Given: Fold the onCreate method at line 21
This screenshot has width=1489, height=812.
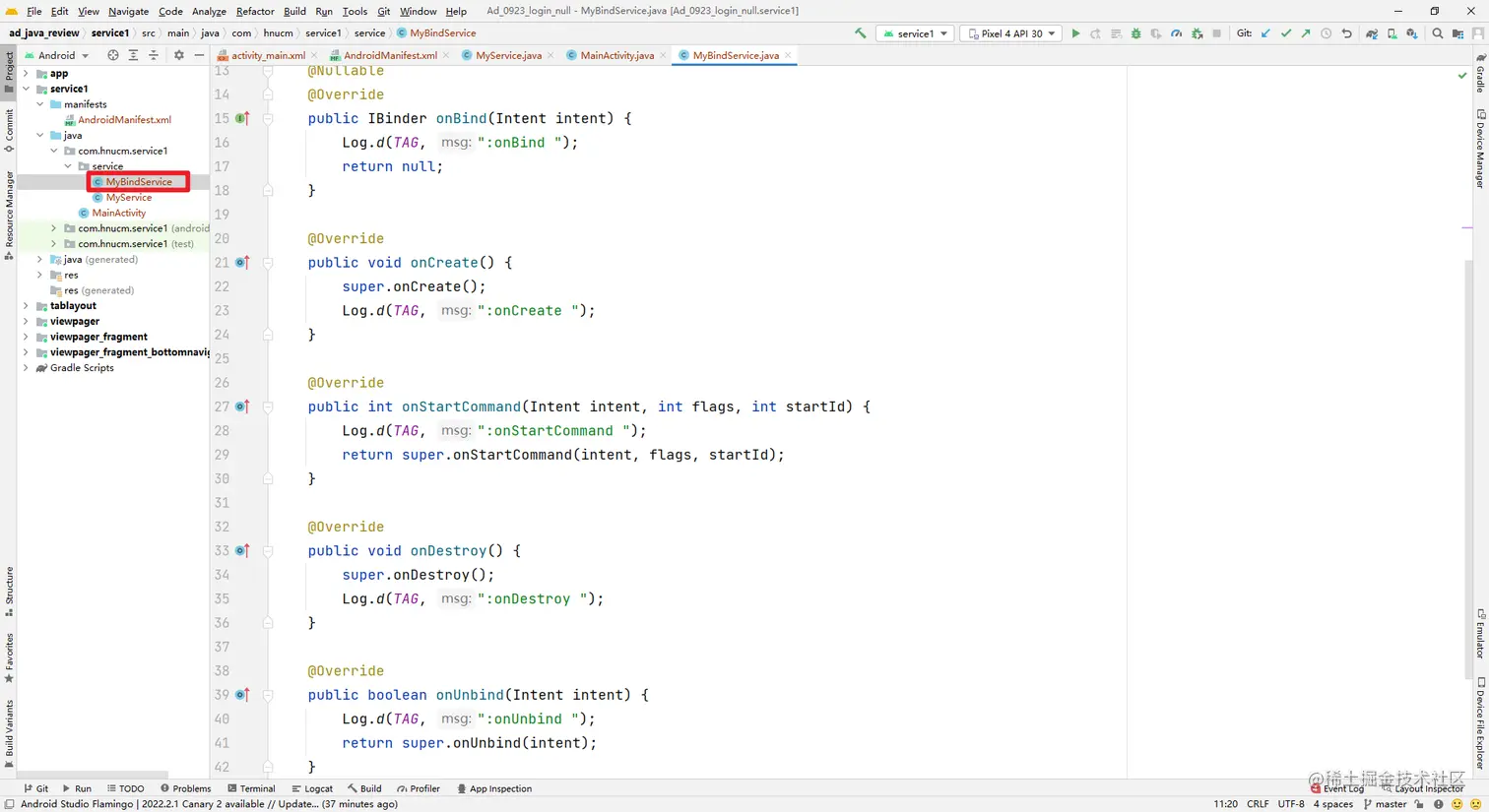Looking at the screenshot, I should click(268, 263).
